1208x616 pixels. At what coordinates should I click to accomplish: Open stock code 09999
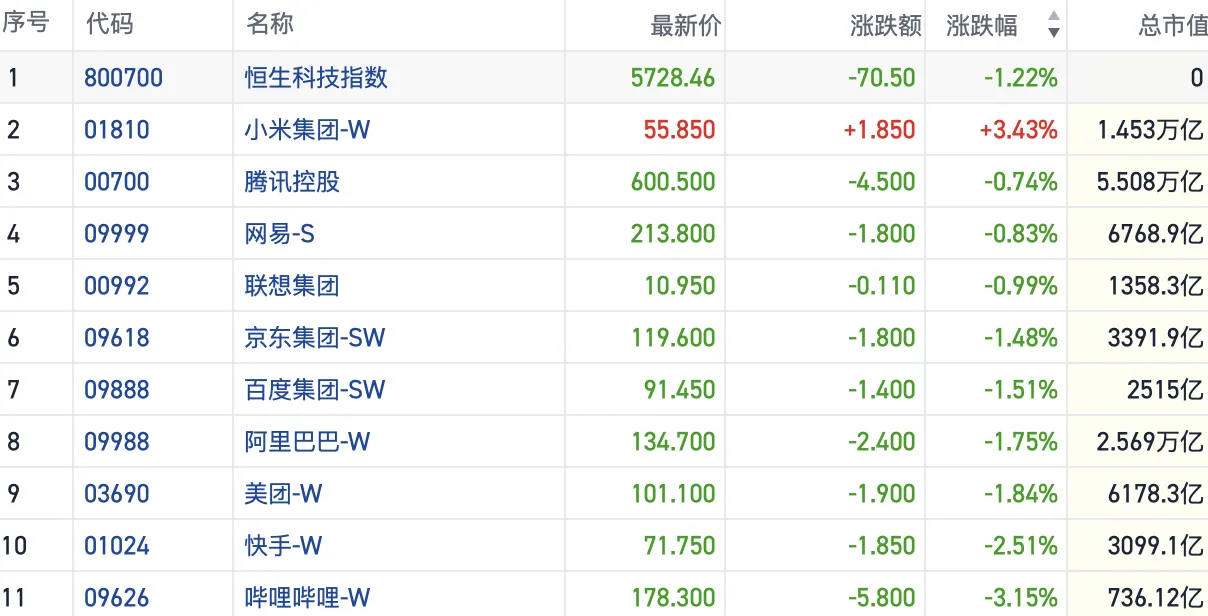[117, 234]
